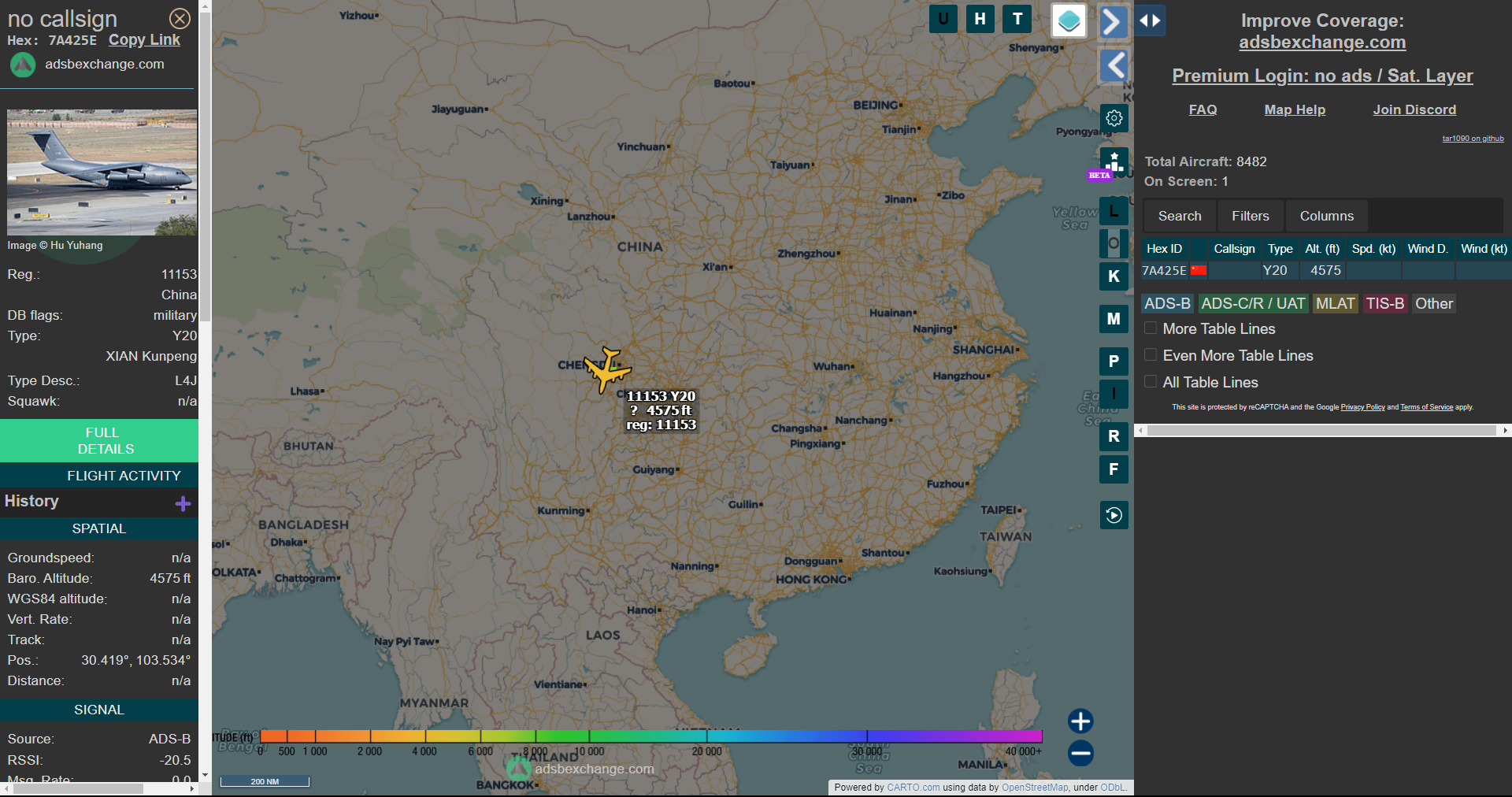
Task: Click the table horizontal scrollbar
Action: pyautogui.click(x=1322, y=431)
